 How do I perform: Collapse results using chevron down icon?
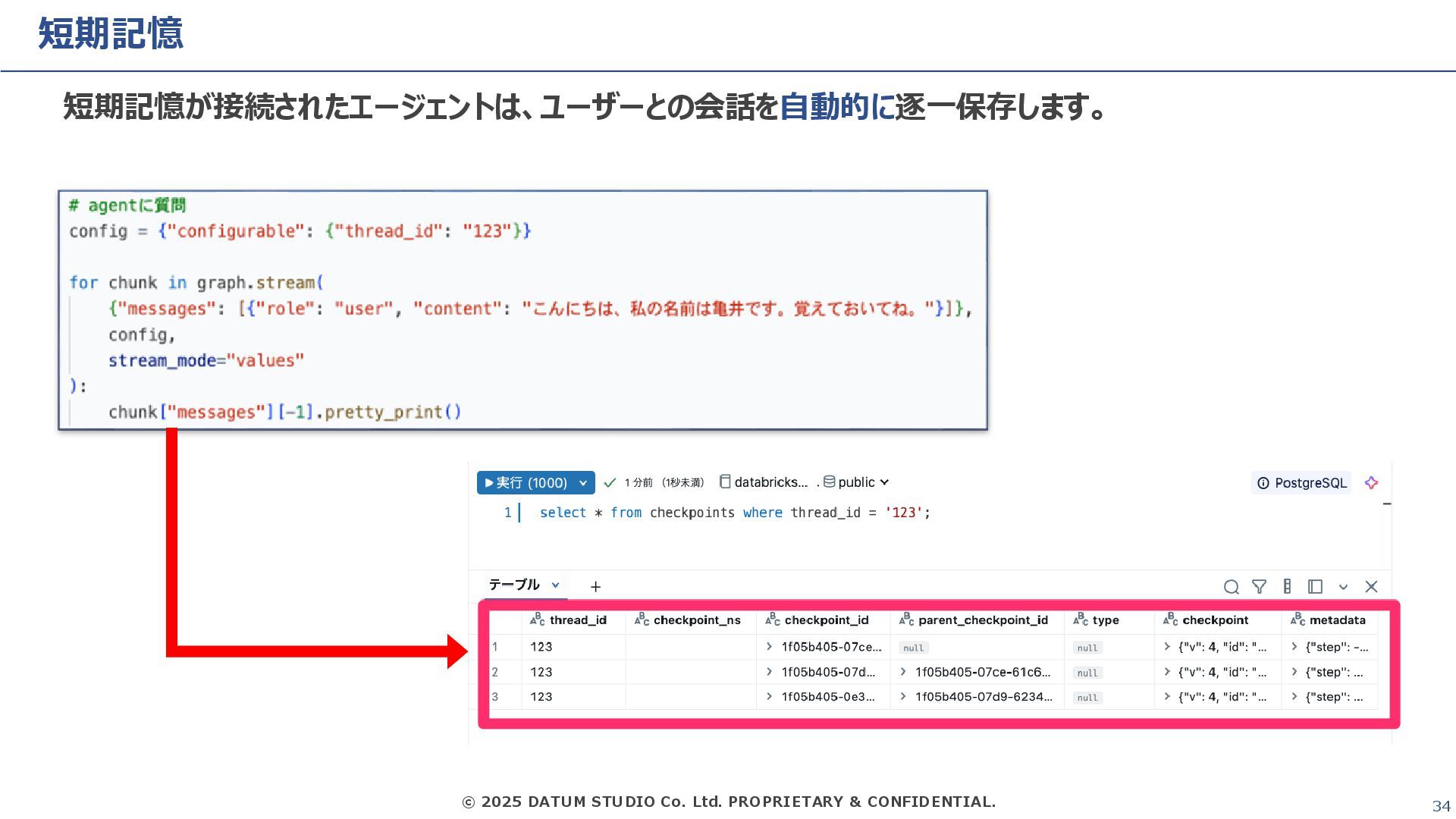click(1343, 587)
